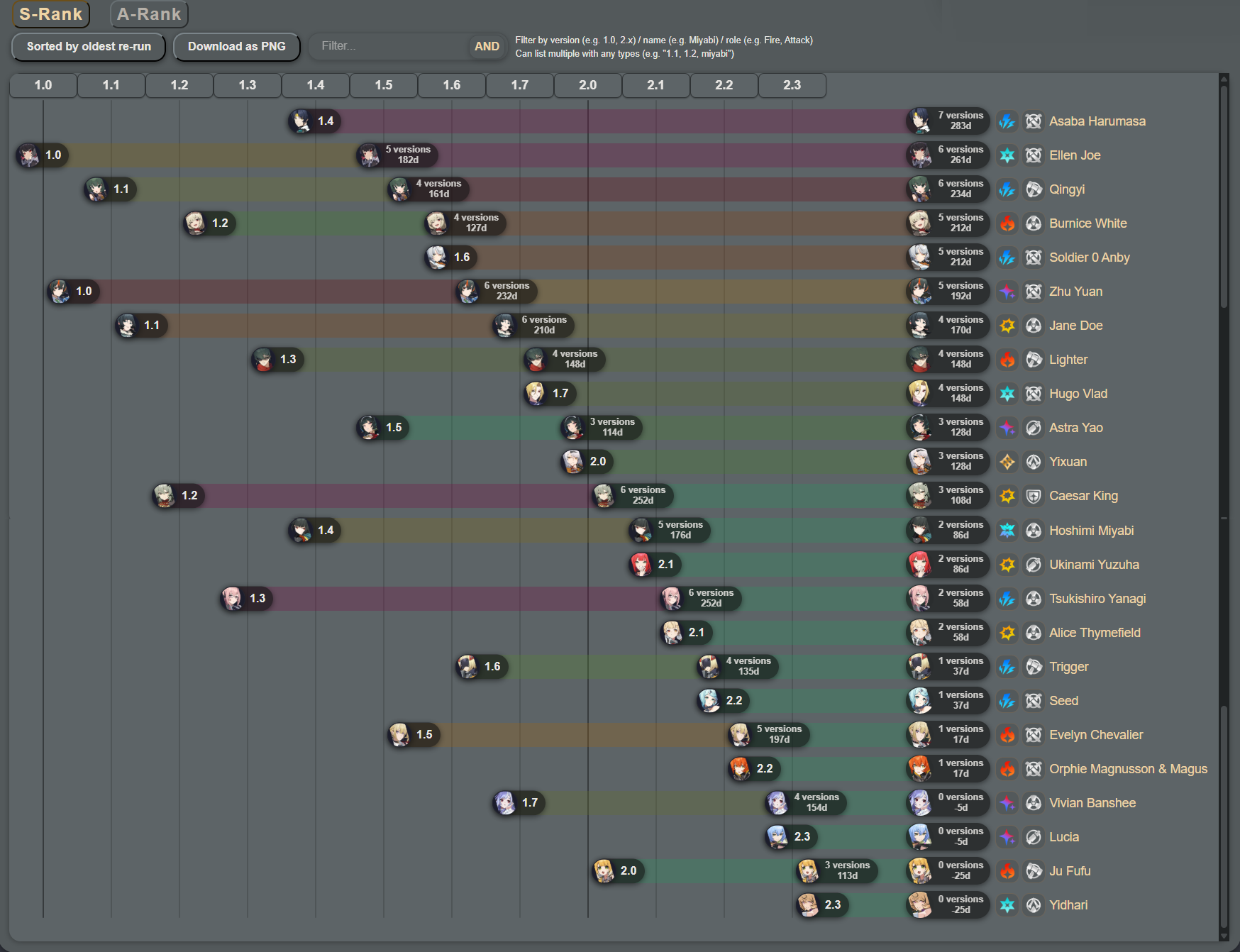The width and height of the screenshot is (1240, 952).
Task: Click Vivian Banshee's Ether element icon
Action: [x=1007, y=803]
